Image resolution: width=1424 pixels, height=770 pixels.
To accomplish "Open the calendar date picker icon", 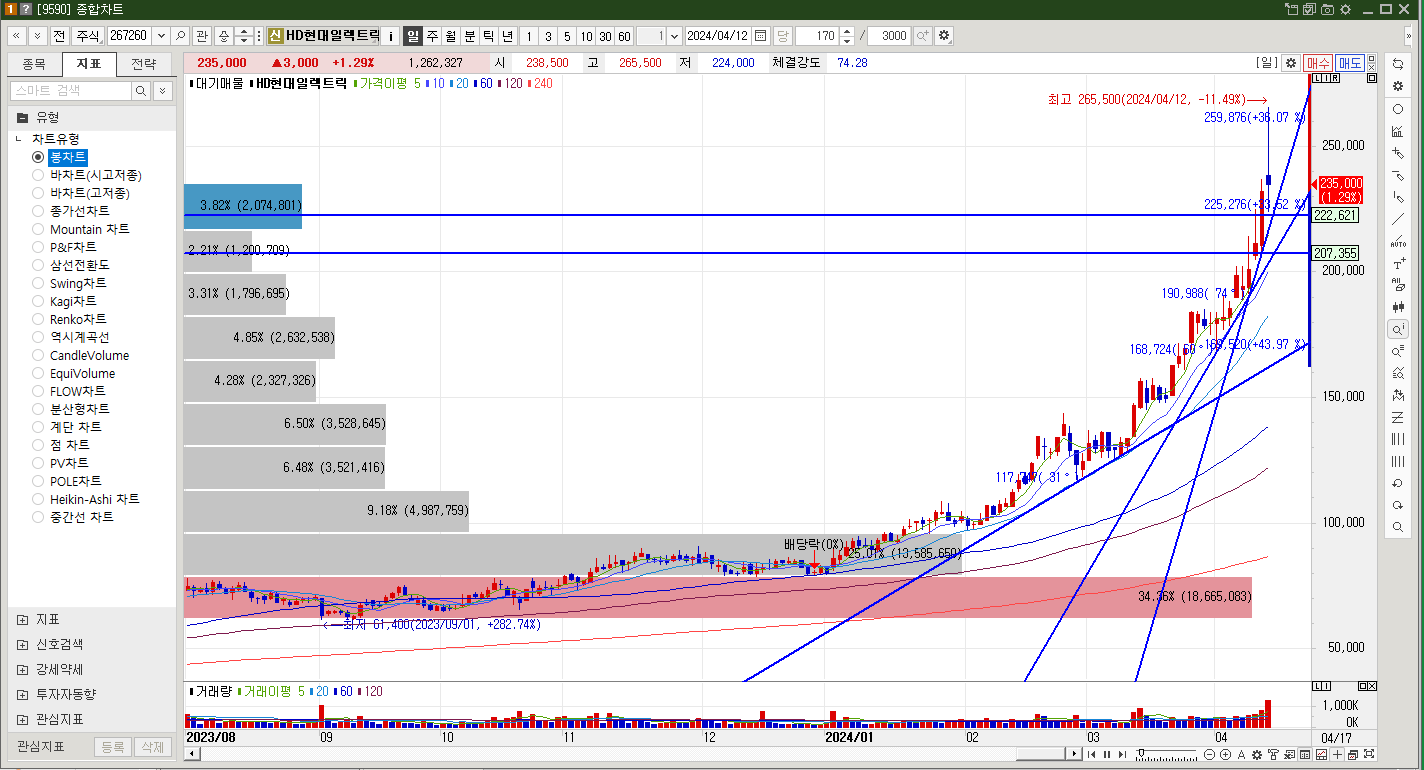I will coord(761,35).
